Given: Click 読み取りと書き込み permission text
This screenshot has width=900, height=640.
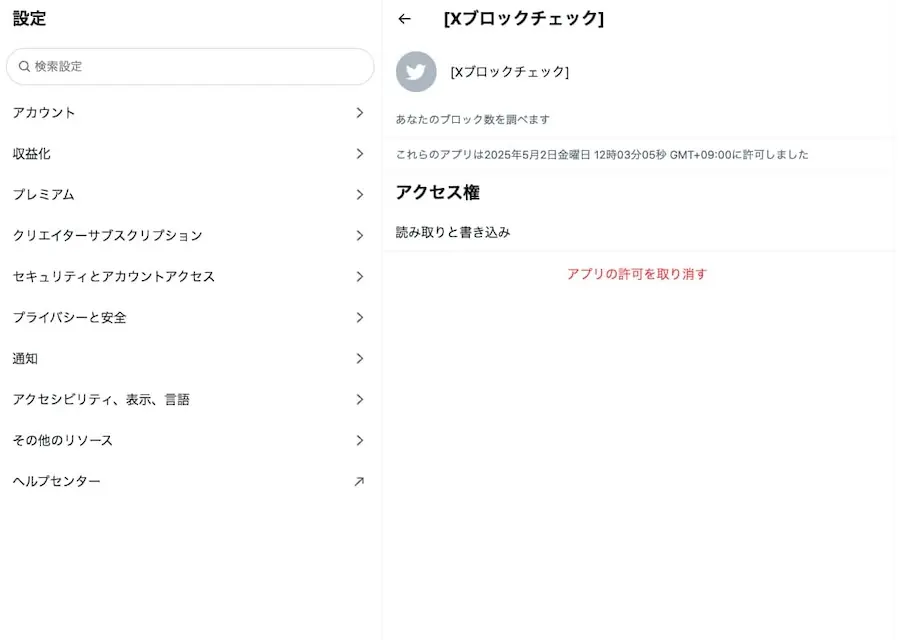Looking at the screenshot, I should coord(453,232).
